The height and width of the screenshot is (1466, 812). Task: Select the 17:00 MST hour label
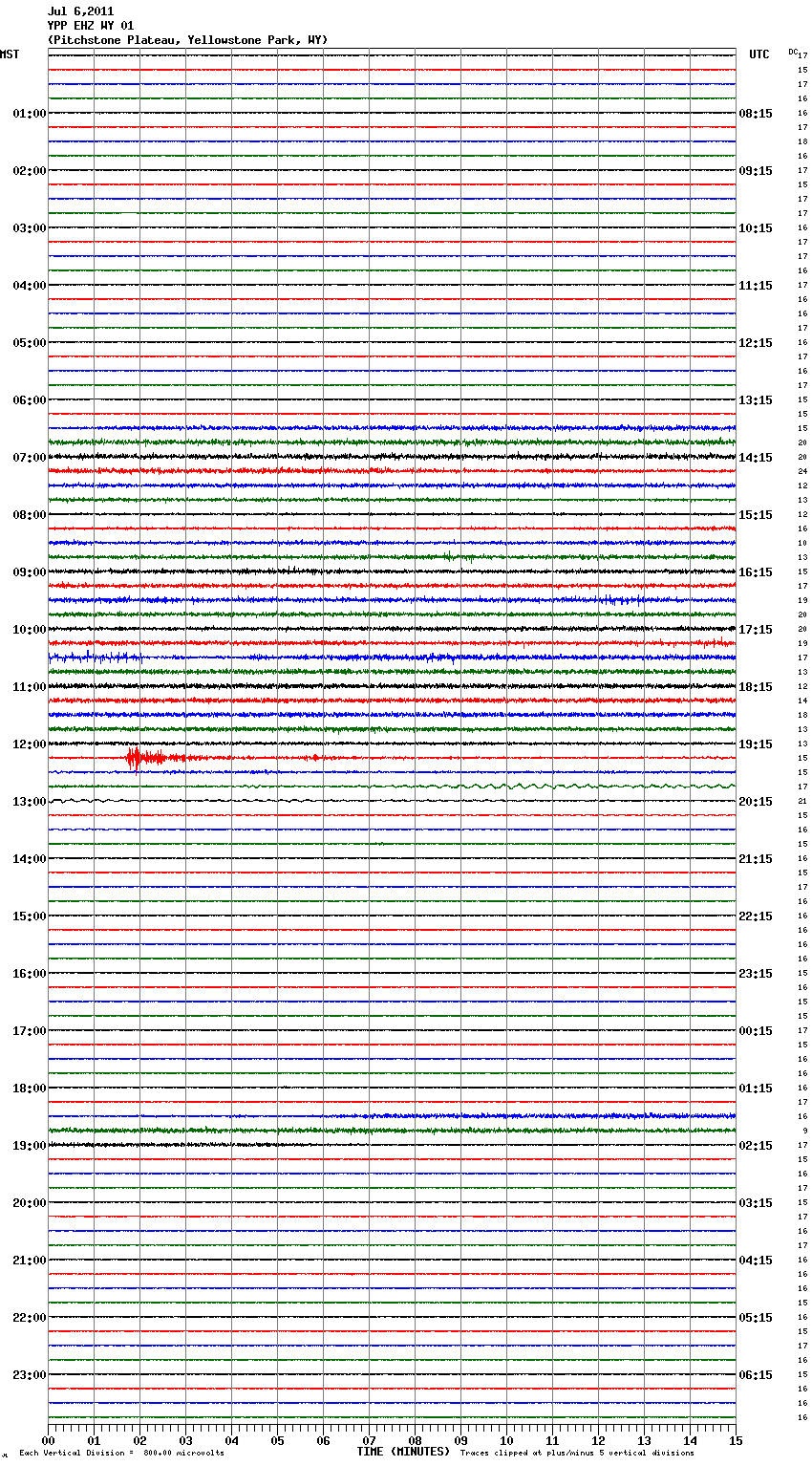tap(30, 1031)
